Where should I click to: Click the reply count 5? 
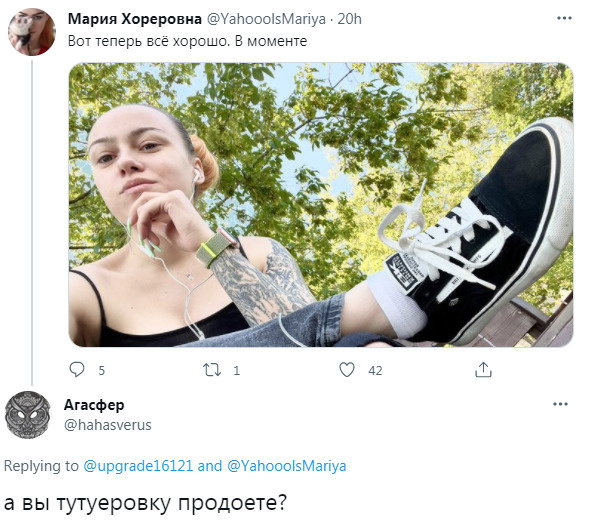pos(102,371)
